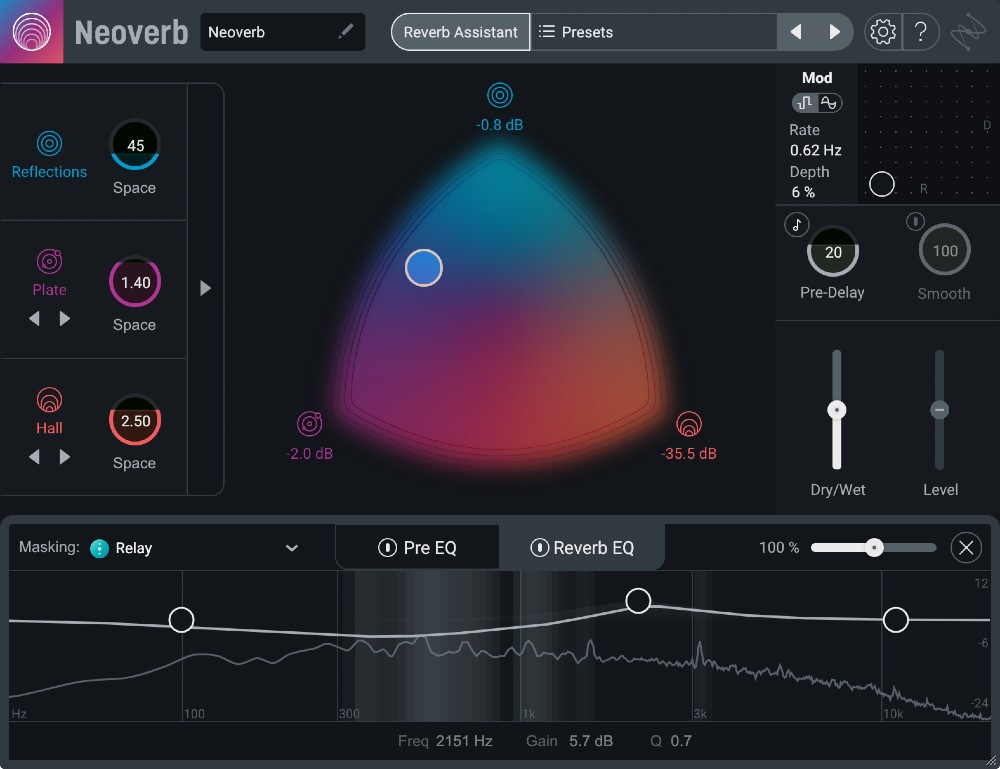Adjust the Masking amount slider at 100%
The image size is (1000, 769).
pyautogui.click(x=874, y=548)
